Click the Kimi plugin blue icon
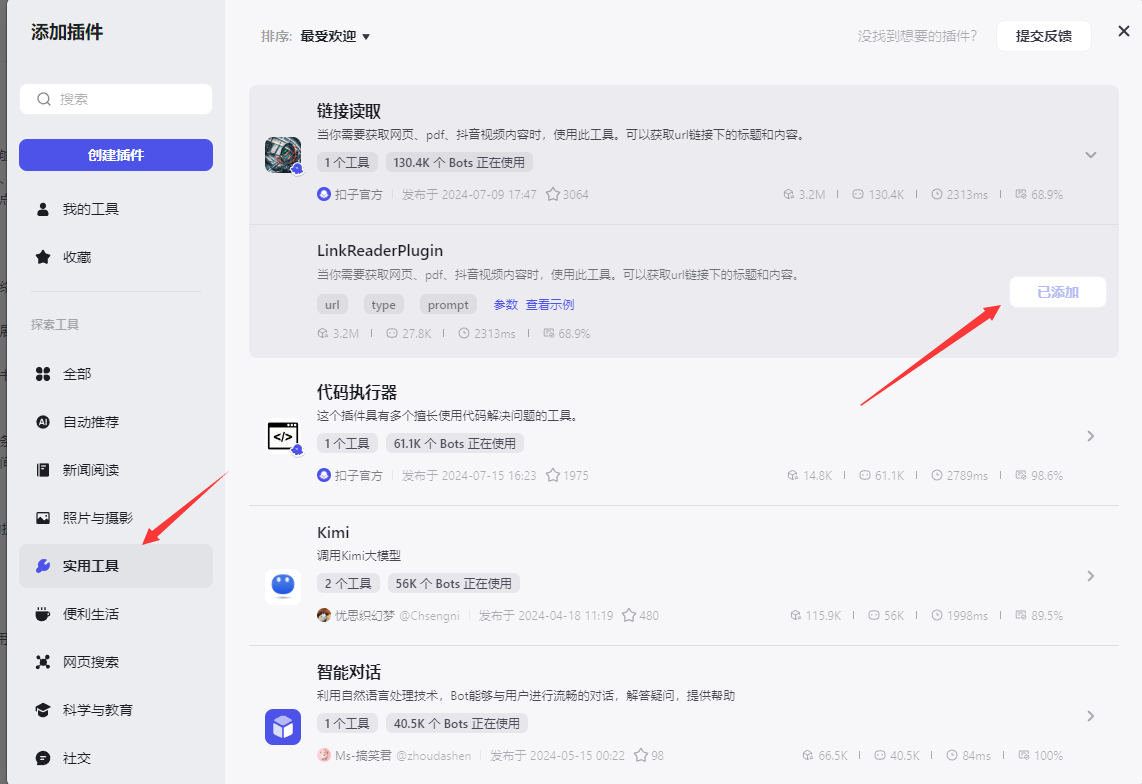The width and height of the screenshot is (1142, 784). point(283,587)
